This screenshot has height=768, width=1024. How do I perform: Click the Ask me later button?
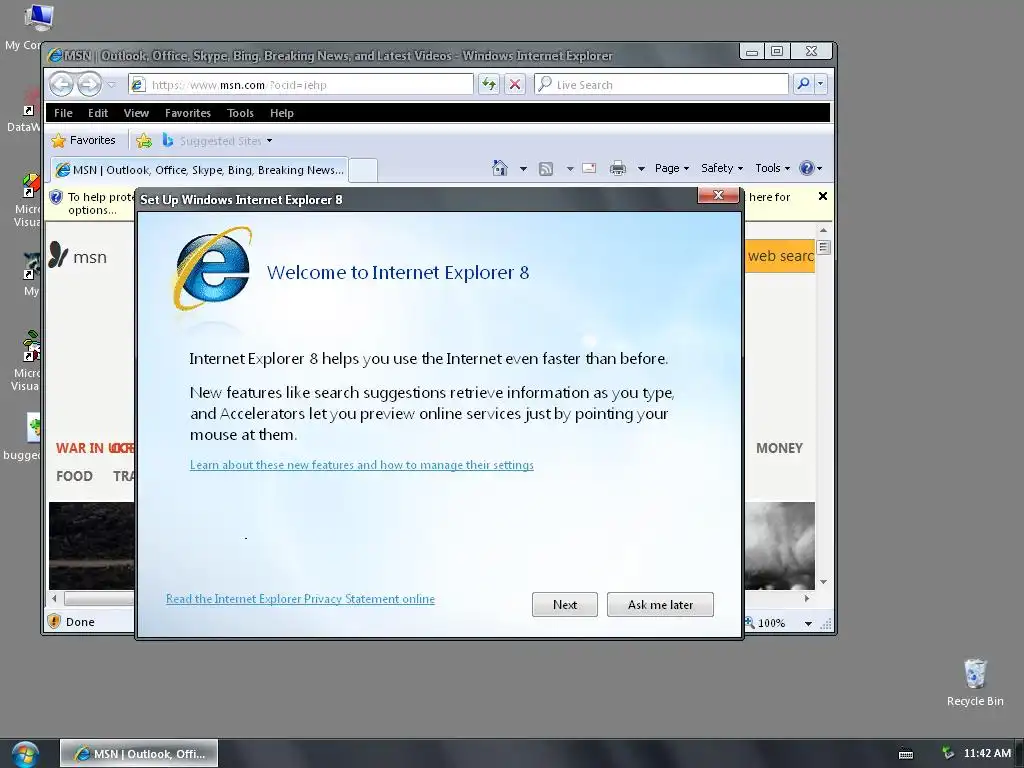(660, 605)
